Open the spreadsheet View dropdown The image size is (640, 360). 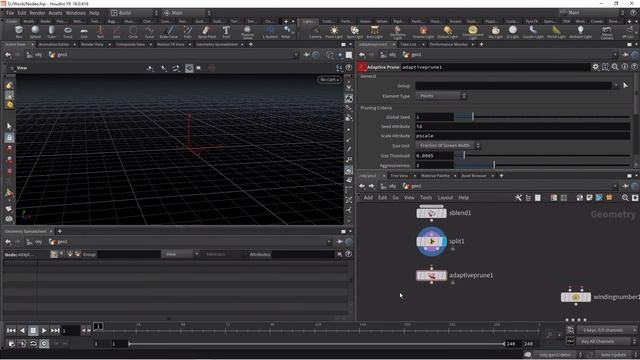pyautogui.click(x=180, y=254)
